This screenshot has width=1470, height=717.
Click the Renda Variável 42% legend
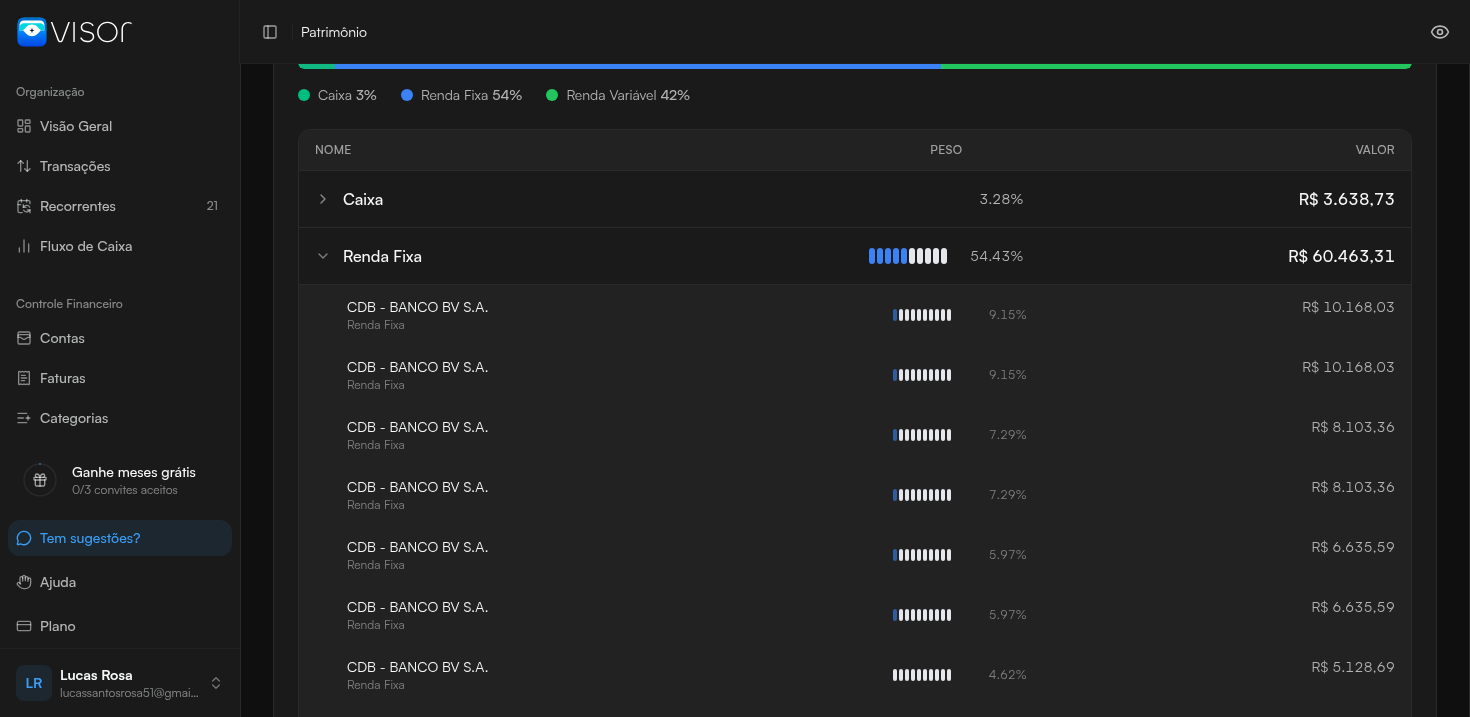click(618, 96)
